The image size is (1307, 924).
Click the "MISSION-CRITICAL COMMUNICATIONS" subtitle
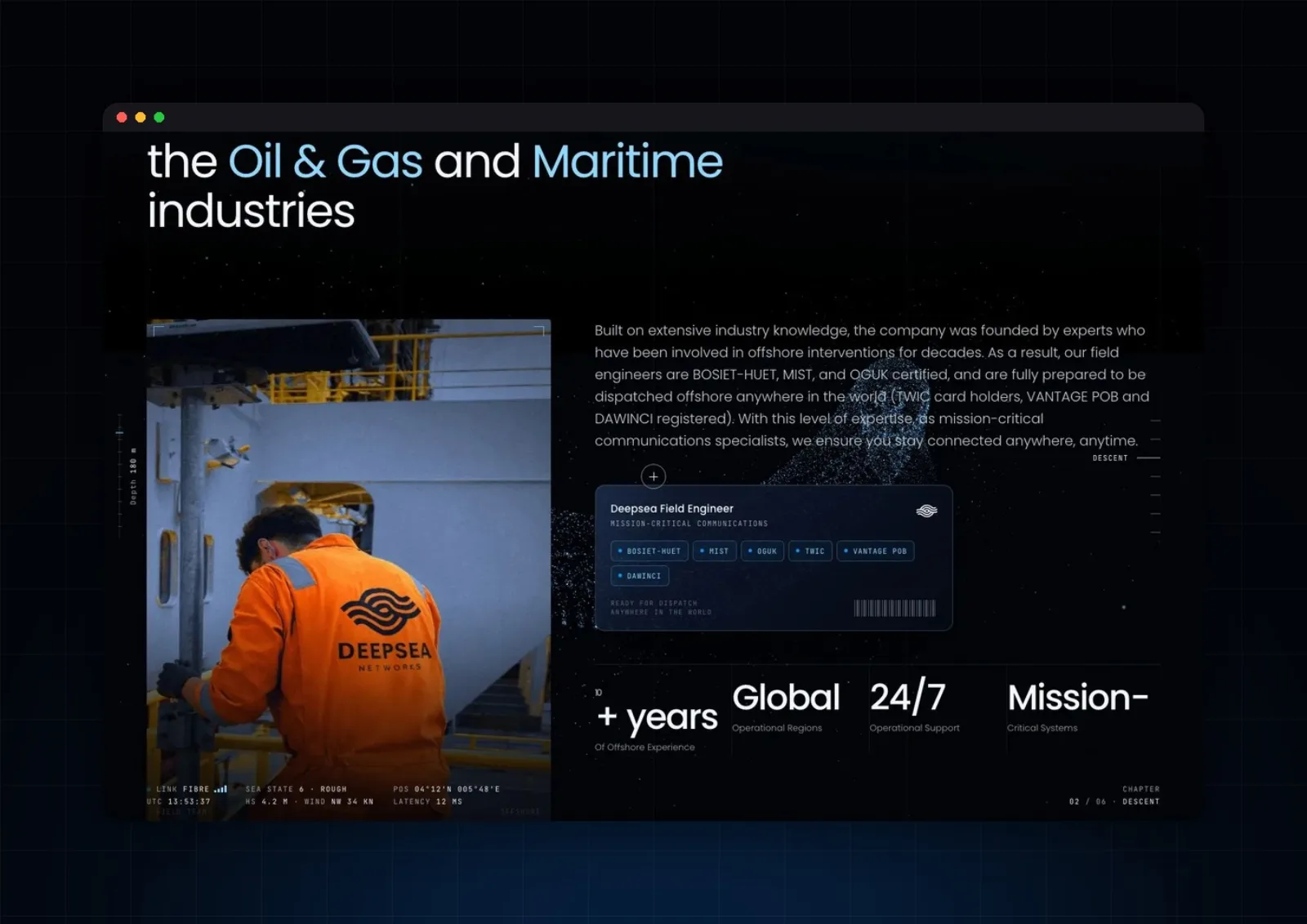(x=689, y=524)
